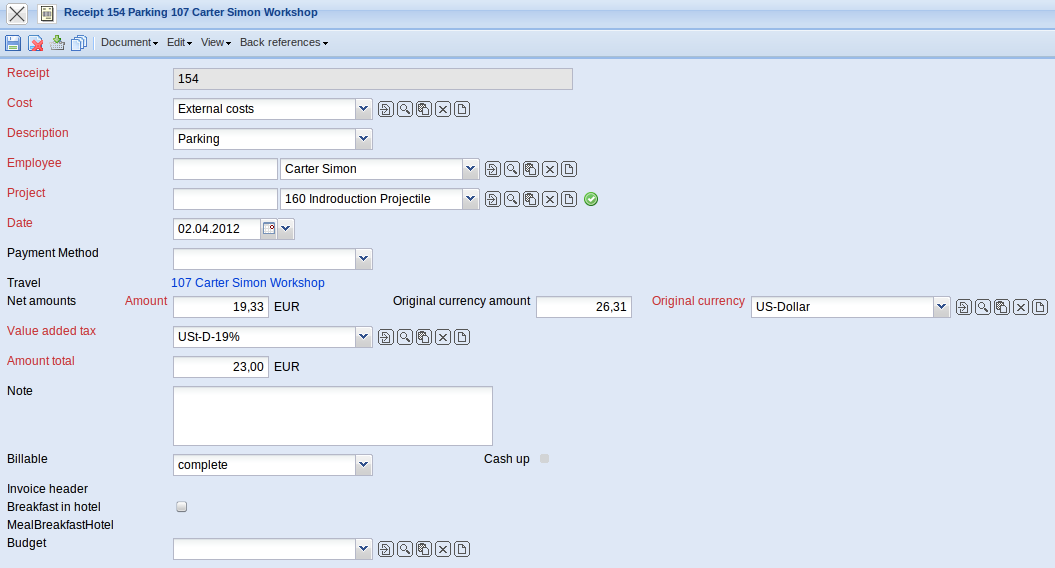Open the Back references menu
This screenshot has width=1055, height=568.
283,43
